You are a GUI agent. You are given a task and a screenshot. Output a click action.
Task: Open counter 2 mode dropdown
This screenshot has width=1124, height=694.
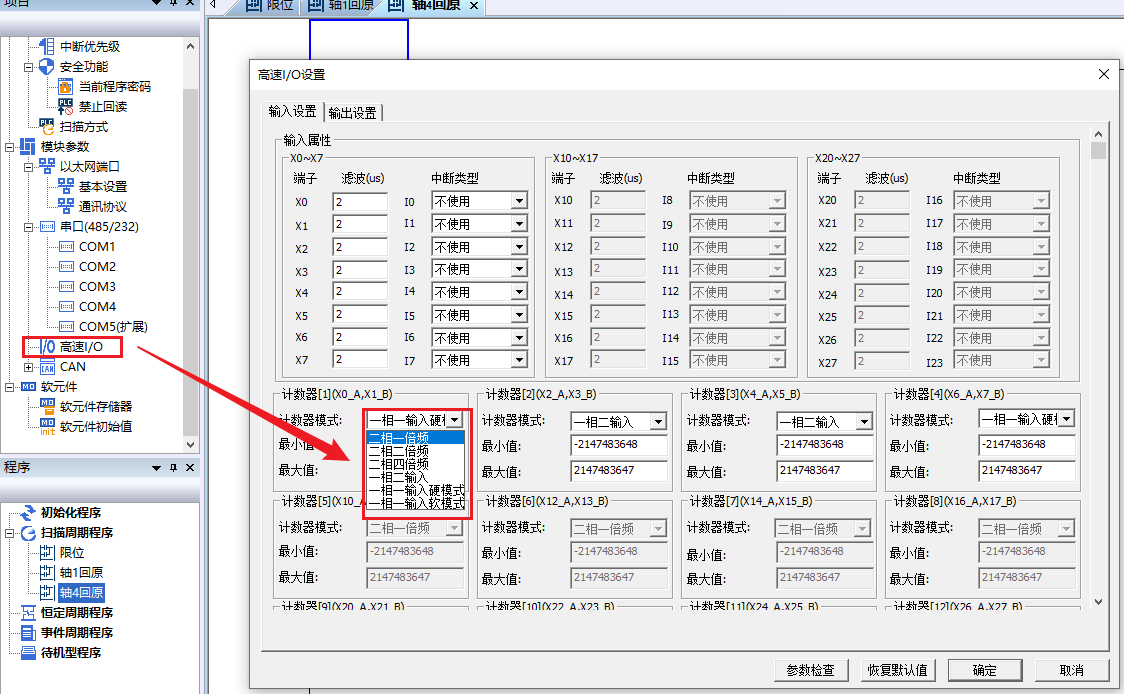pos(657,422)
